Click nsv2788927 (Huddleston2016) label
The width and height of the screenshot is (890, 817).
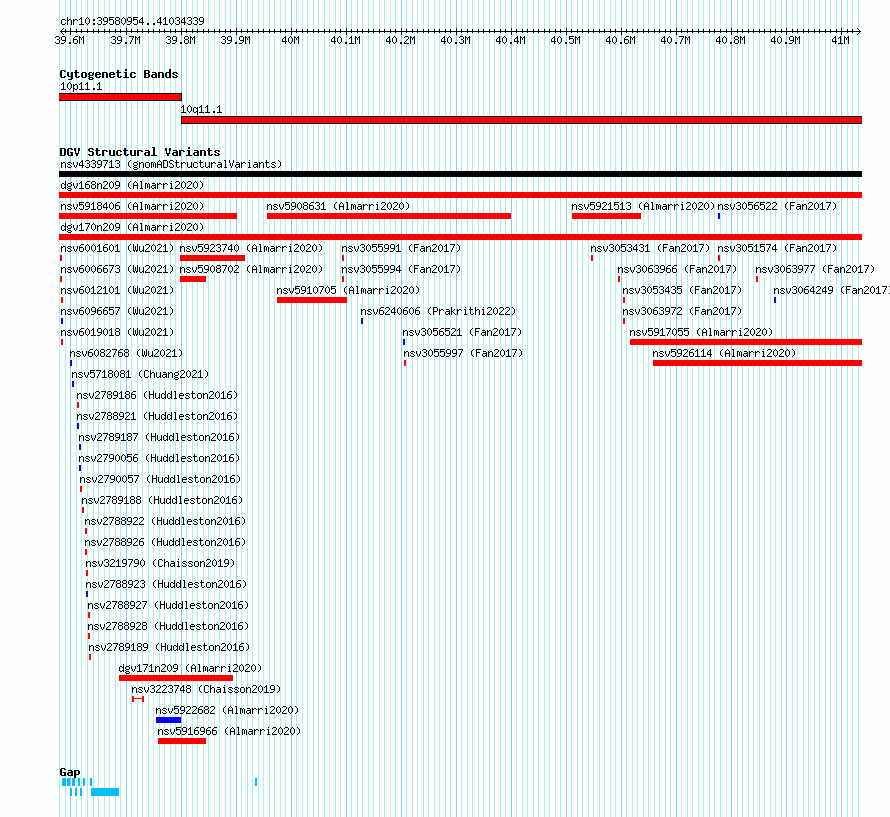pyautogui.click(x=168, y=605)
